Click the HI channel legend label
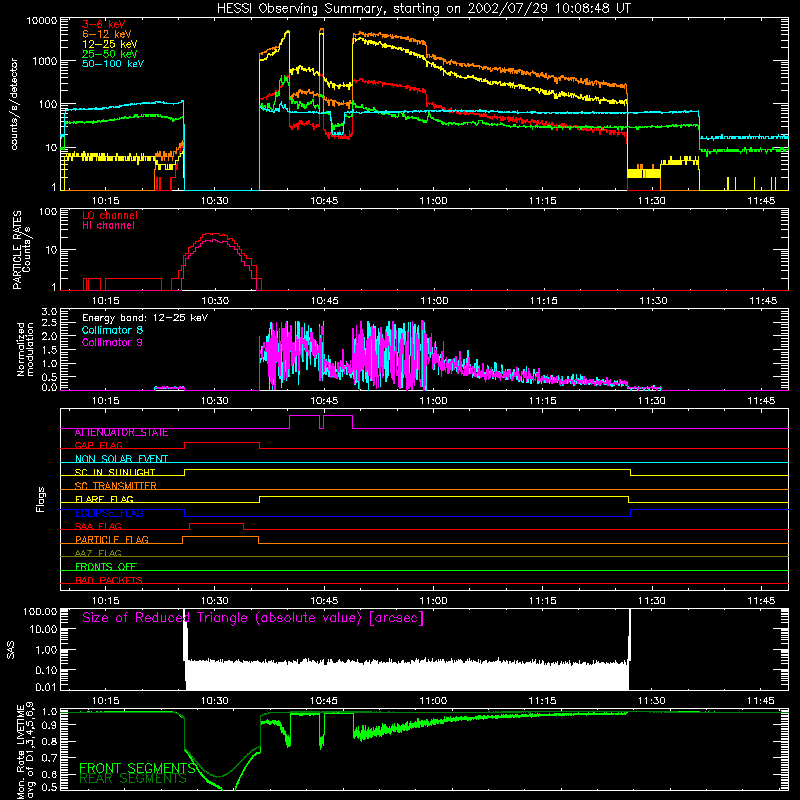This screenshot has width=800, height=800. pyautogui.click(x=108, y=226)
